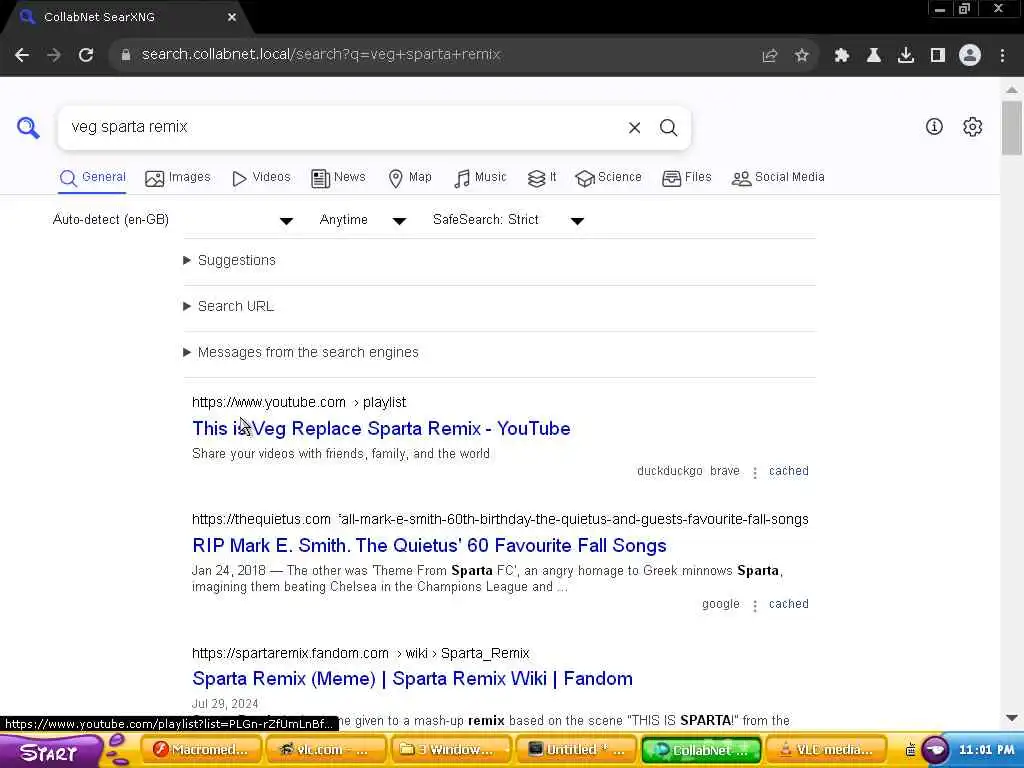Viewport: 1024px width, 768px height.
Task: Click the thequietus.com result URL
Action: coord(500,520)
